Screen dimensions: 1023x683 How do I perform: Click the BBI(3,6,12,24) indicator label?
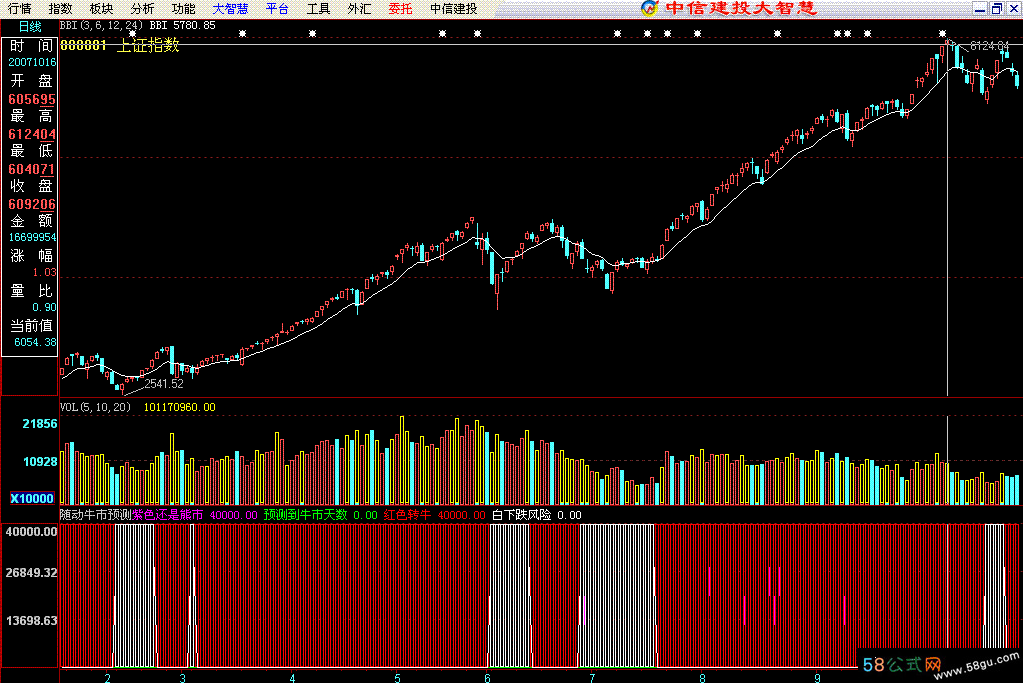point(101,25)
